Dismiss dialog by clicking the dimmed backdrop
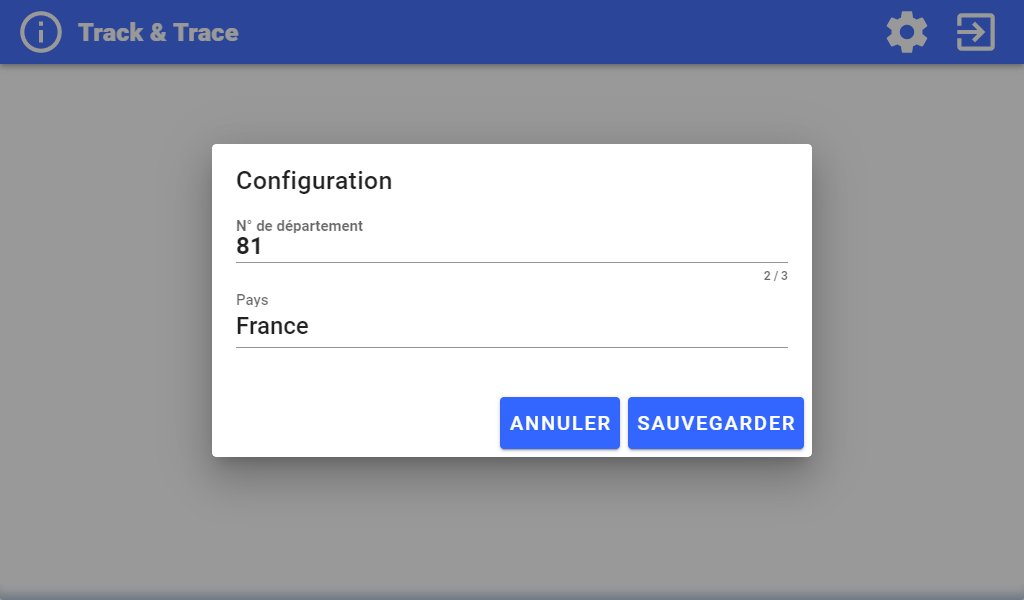 (104, 326)
